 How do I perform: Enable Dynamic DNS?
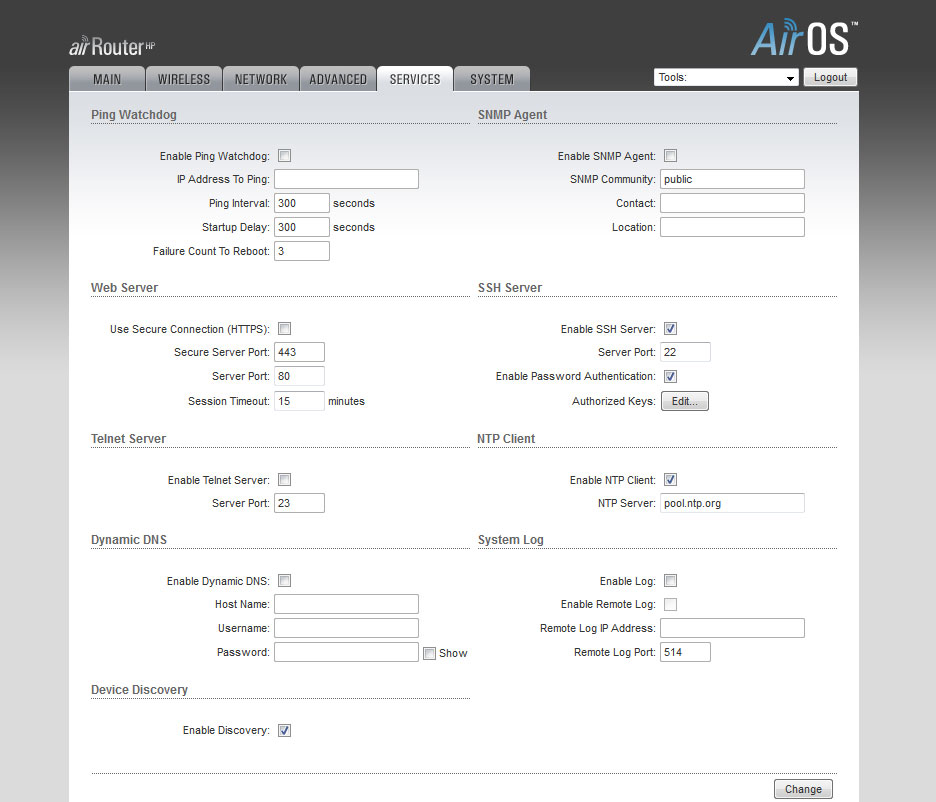pyautogui.click(x=284, y=580)
